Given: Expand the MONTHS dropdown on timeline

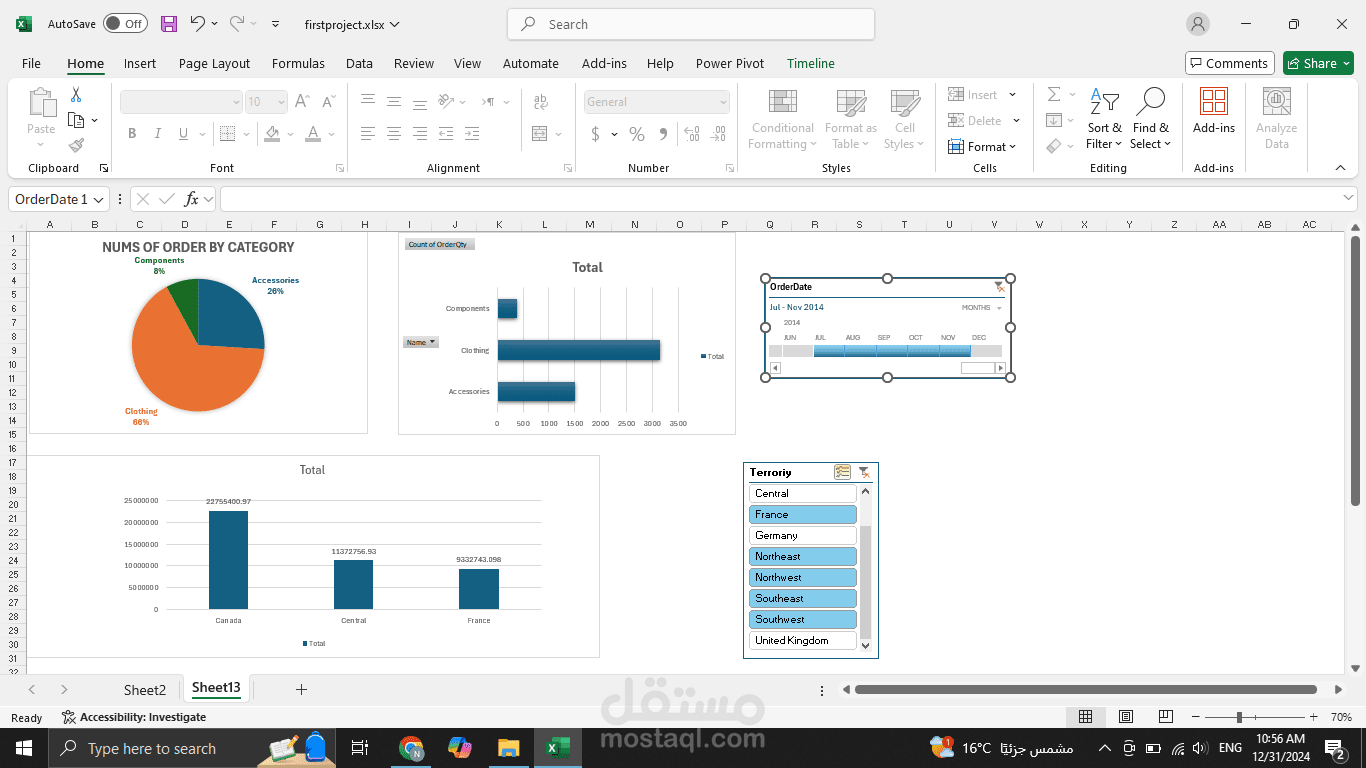Looking at the screenshot, I should (982, 308).
